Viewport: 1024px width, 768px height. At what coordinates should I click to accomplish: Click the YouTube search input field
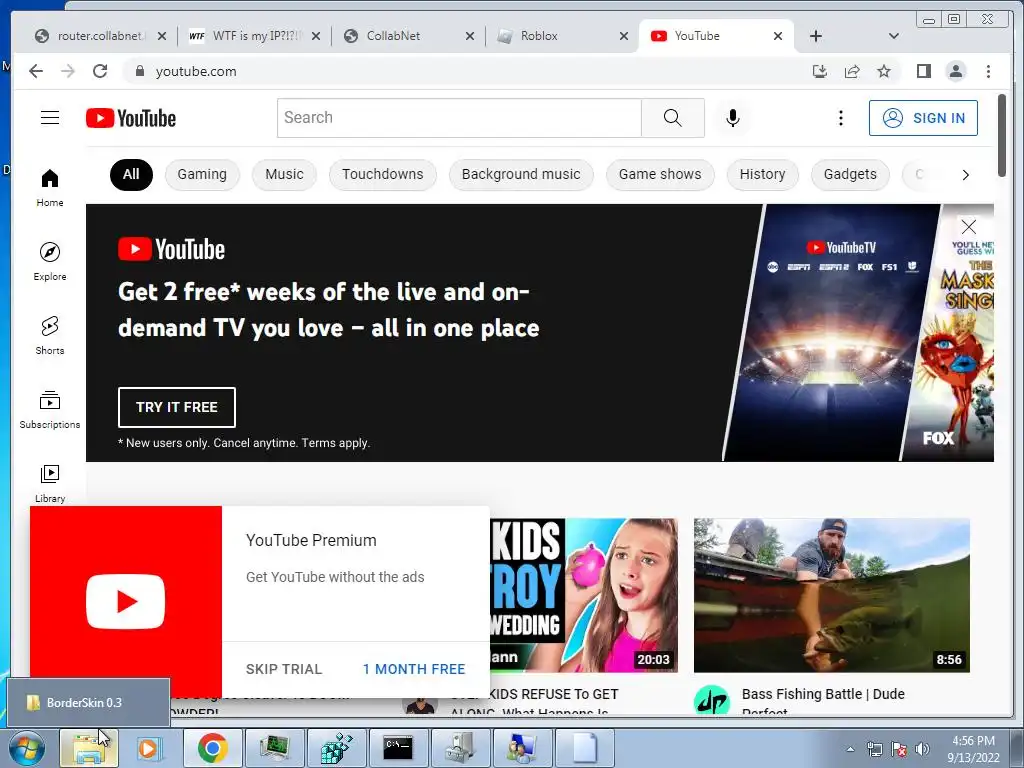point(459,118)
